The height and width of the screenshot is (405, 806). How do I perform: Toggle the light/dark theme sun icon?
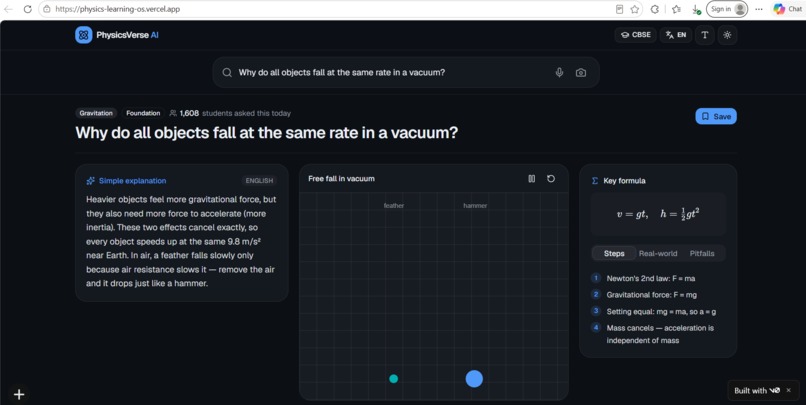click(x=727, y=35)
